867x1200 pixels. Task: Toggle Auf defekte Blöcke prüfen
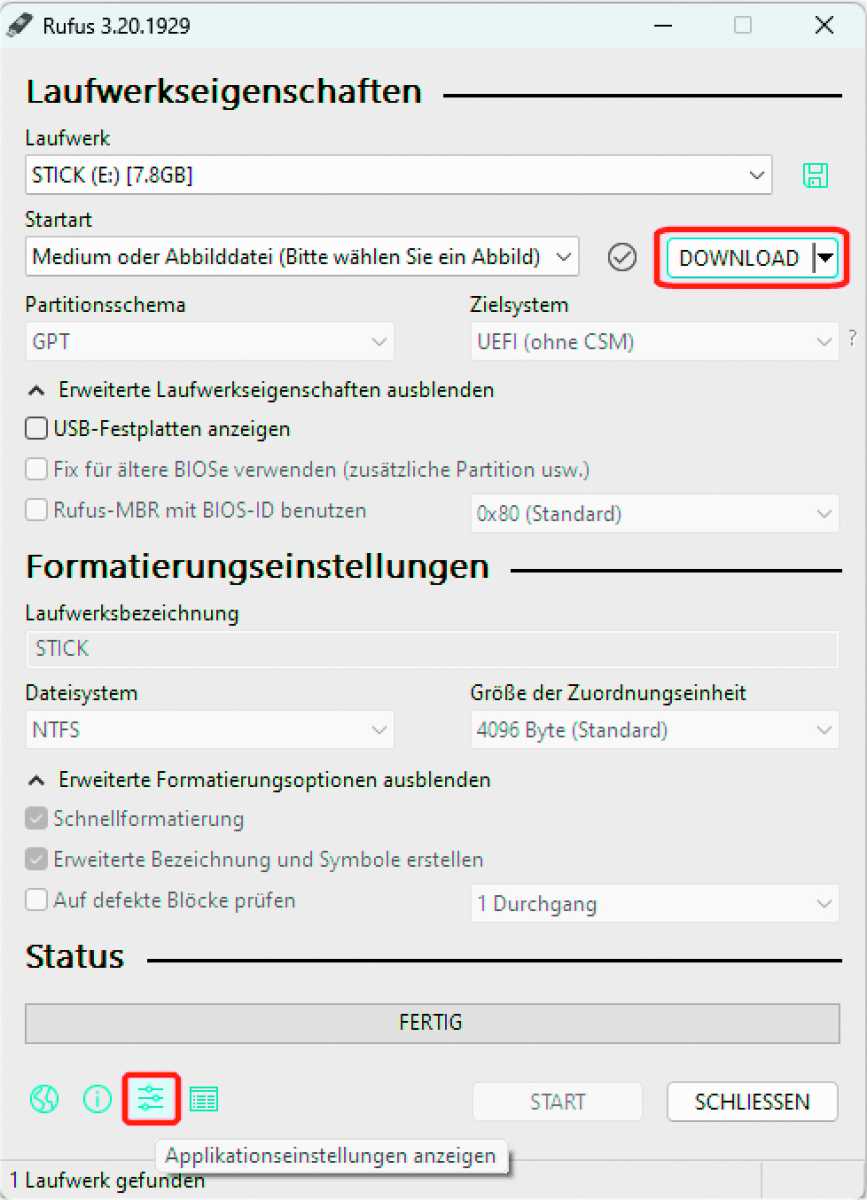point(37,900)
